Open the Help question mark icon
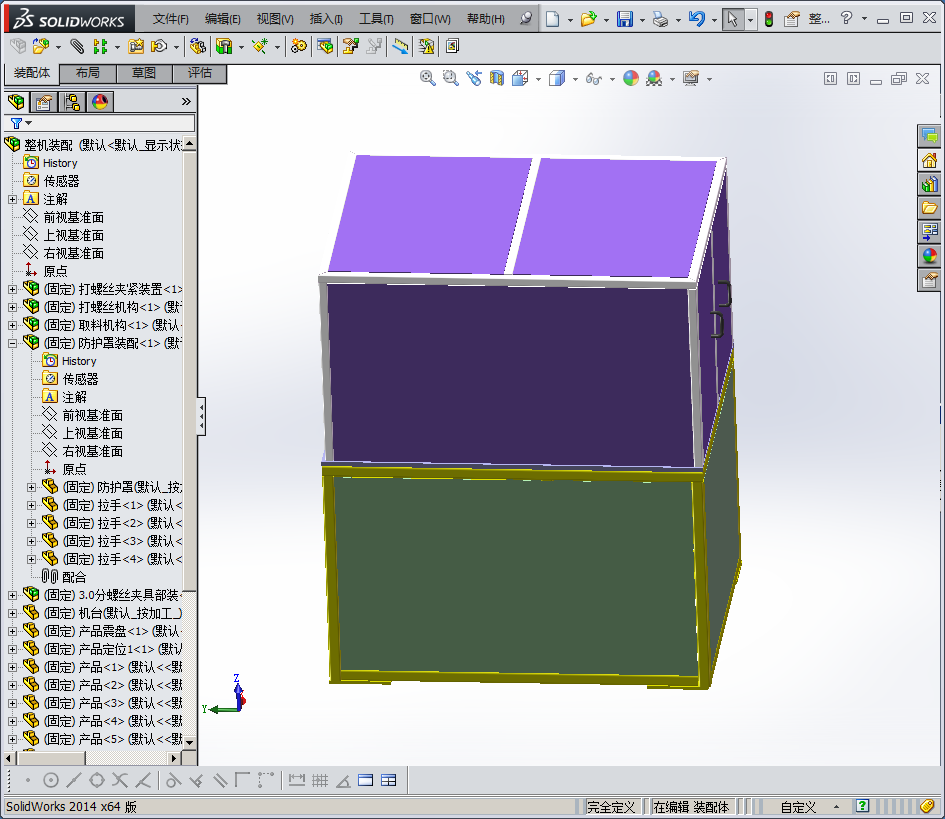Screen dimensions: 945x819 846,18
